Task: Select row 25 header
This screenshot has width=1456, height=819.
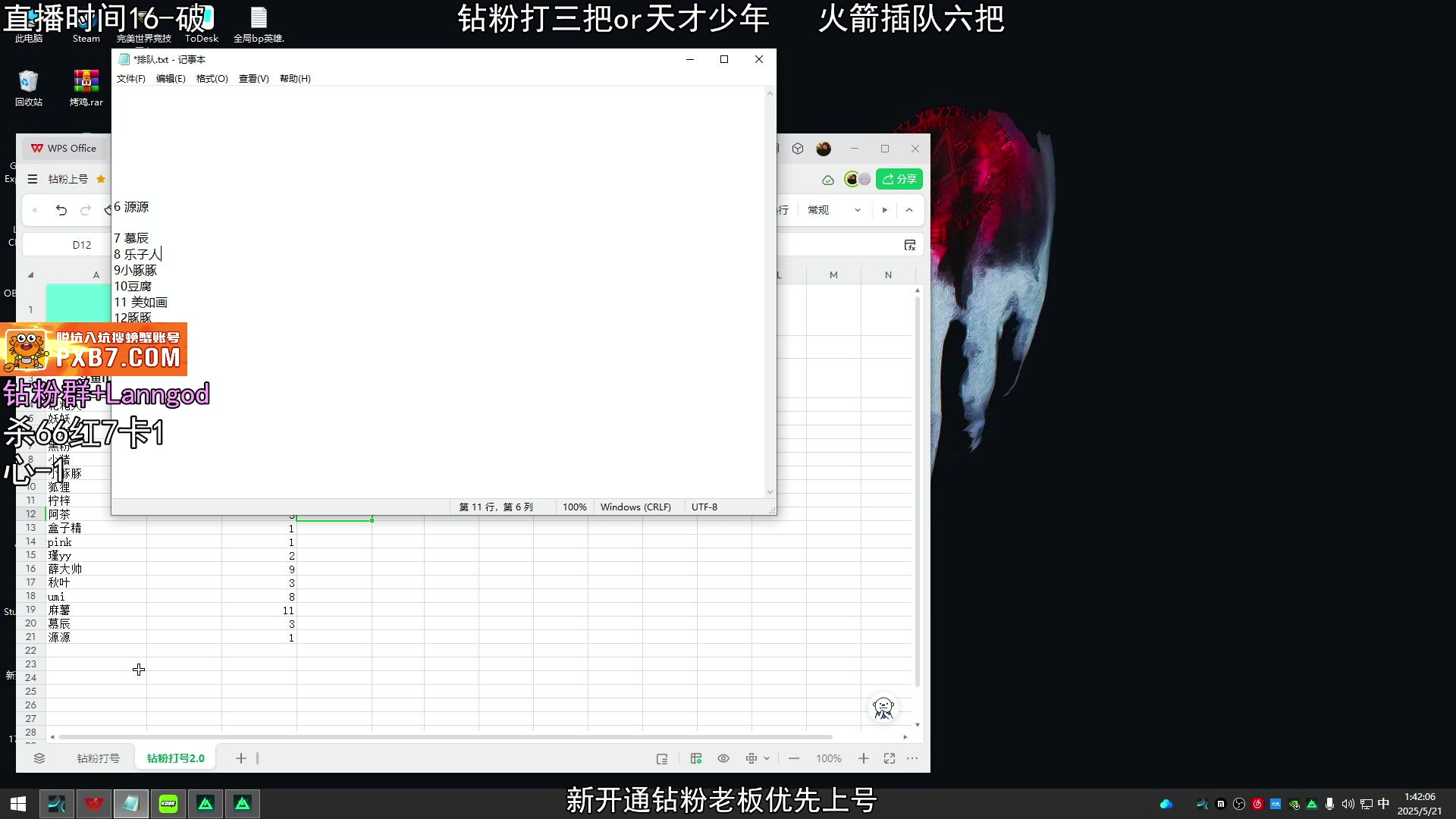Action: (x=31, y=692)
